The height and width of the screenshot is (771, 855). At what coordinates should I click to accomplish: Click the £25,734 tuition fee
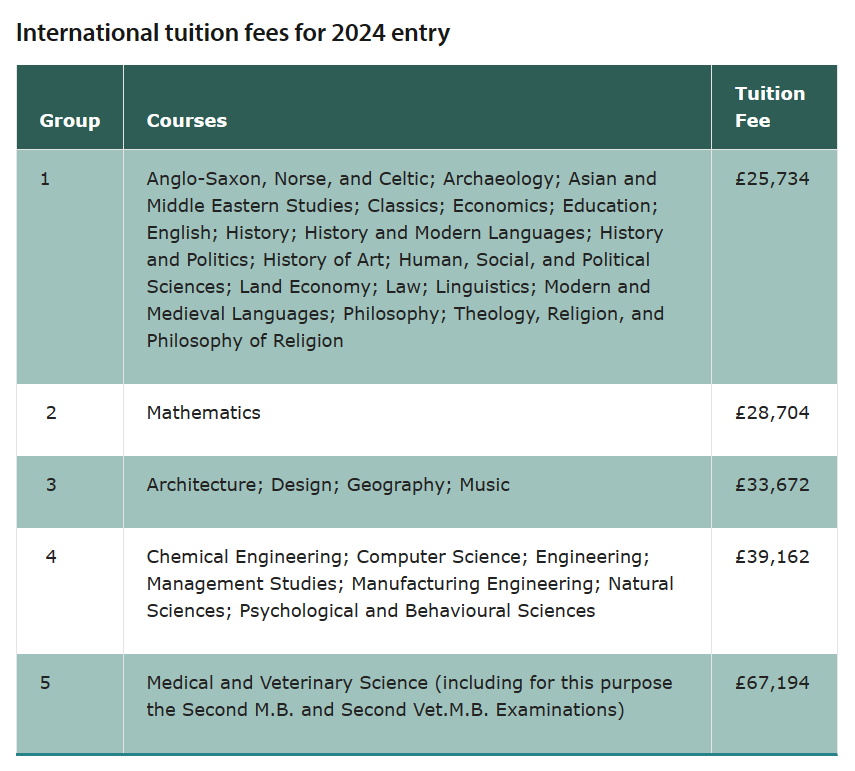point(772,179)
